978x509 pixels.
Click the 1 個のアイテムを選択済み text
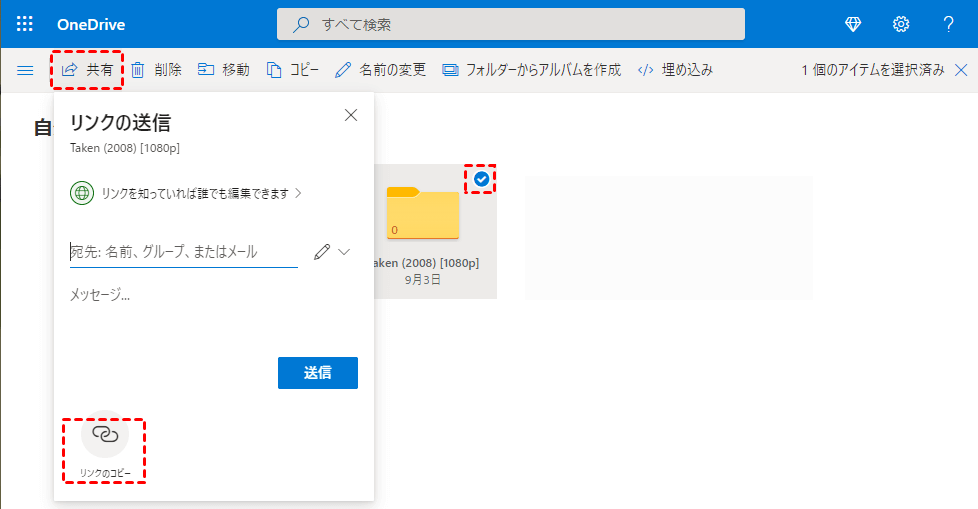pos(873,70)
